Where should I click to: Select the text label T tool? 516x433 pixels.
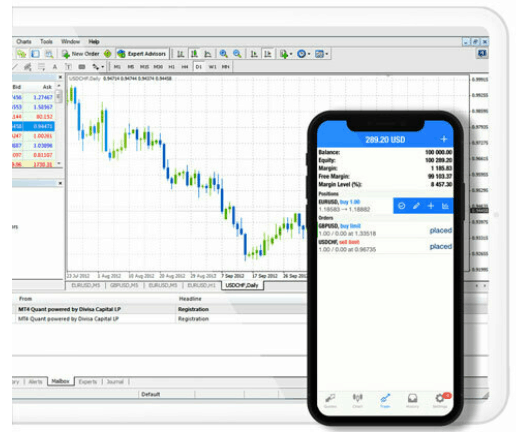[68, 67]
